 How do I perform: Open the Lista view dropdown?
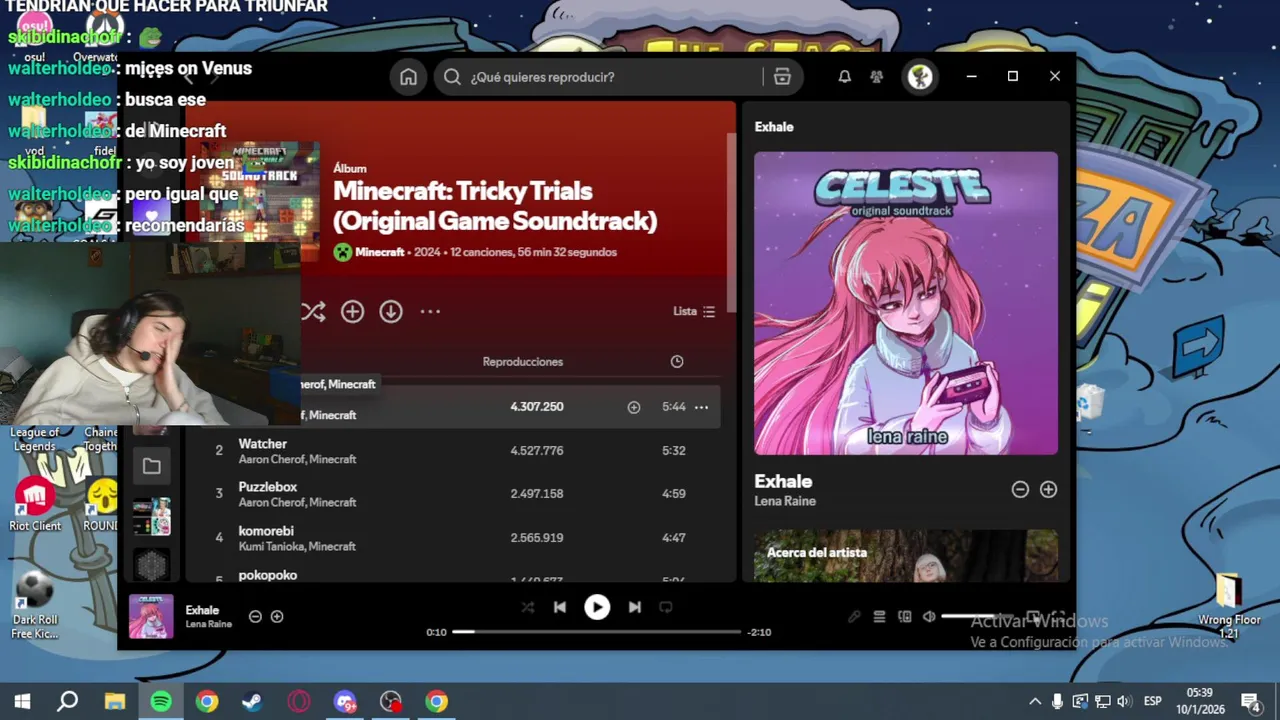coord(694,312)
